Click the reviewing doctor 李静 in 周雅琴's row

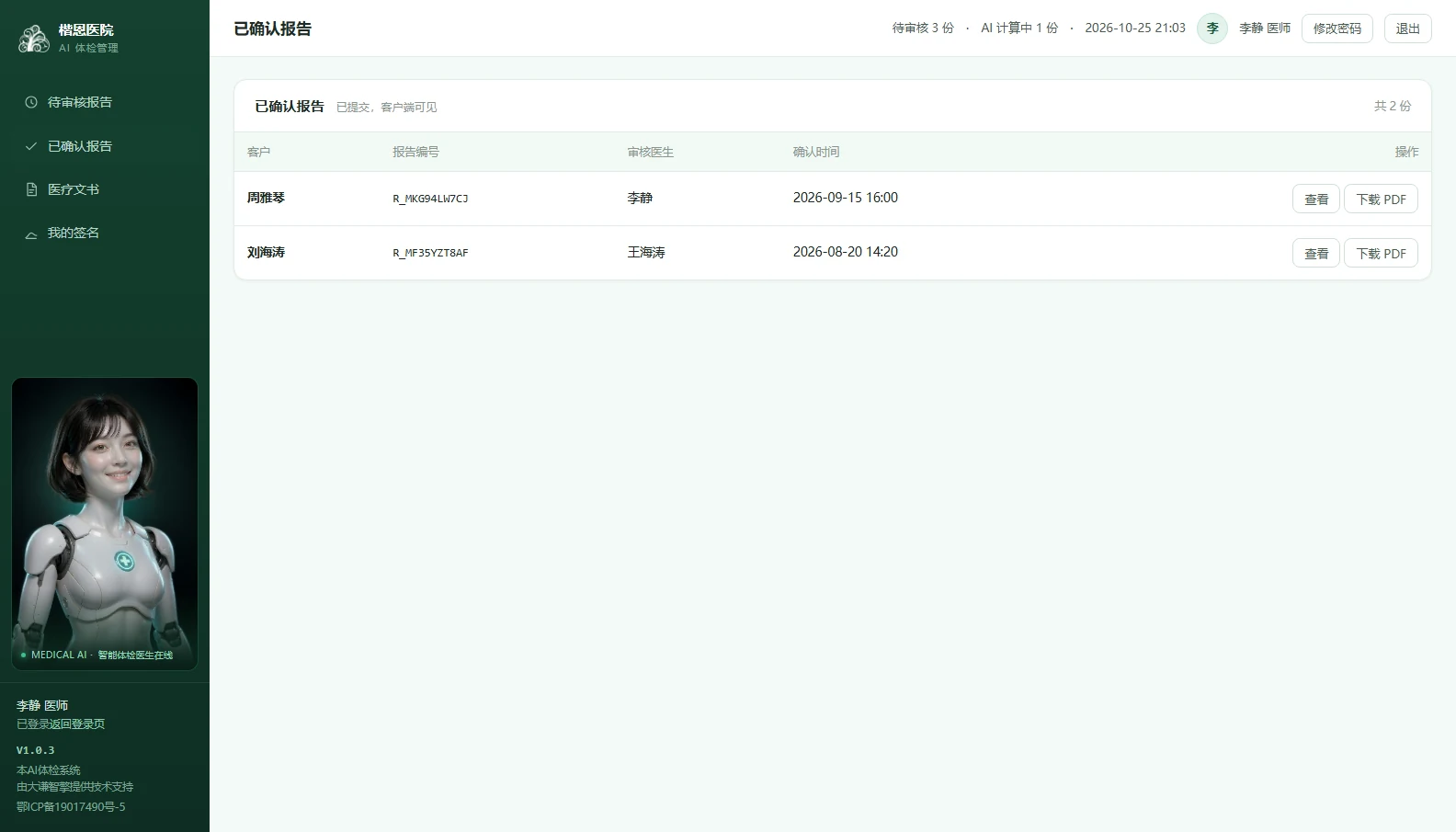coord(640,198)
